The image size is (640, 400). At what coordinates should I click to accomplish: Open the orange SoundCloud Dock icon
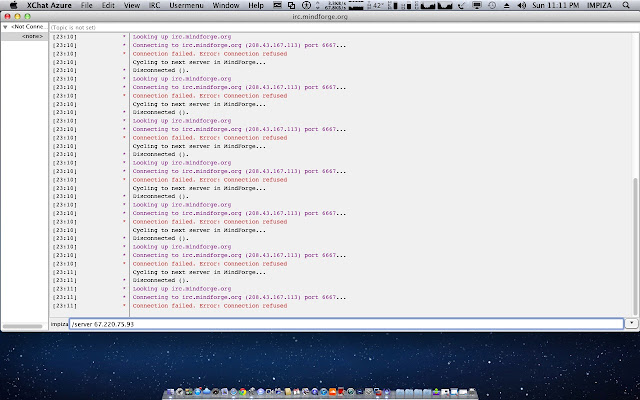[333, 392]
